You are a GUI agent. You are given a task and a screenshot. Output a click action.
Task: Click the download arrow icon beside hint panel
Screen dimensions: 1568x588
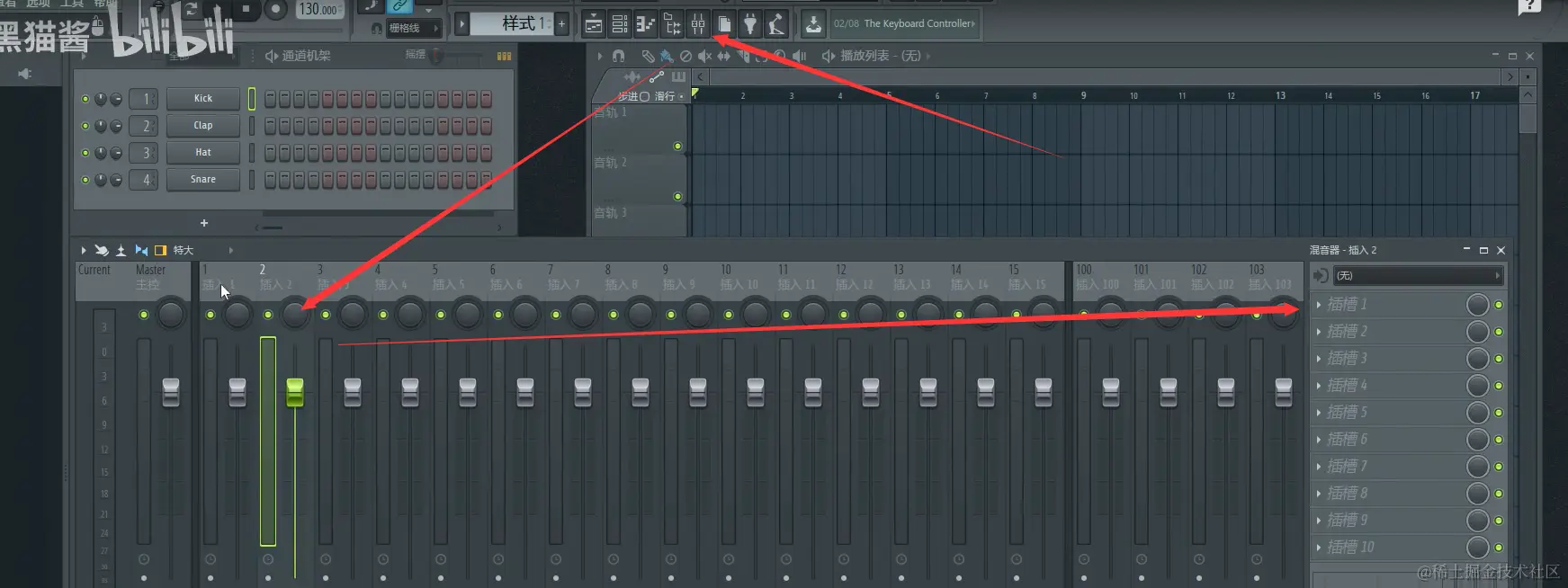pyautogui.click(x=813, y=24)
